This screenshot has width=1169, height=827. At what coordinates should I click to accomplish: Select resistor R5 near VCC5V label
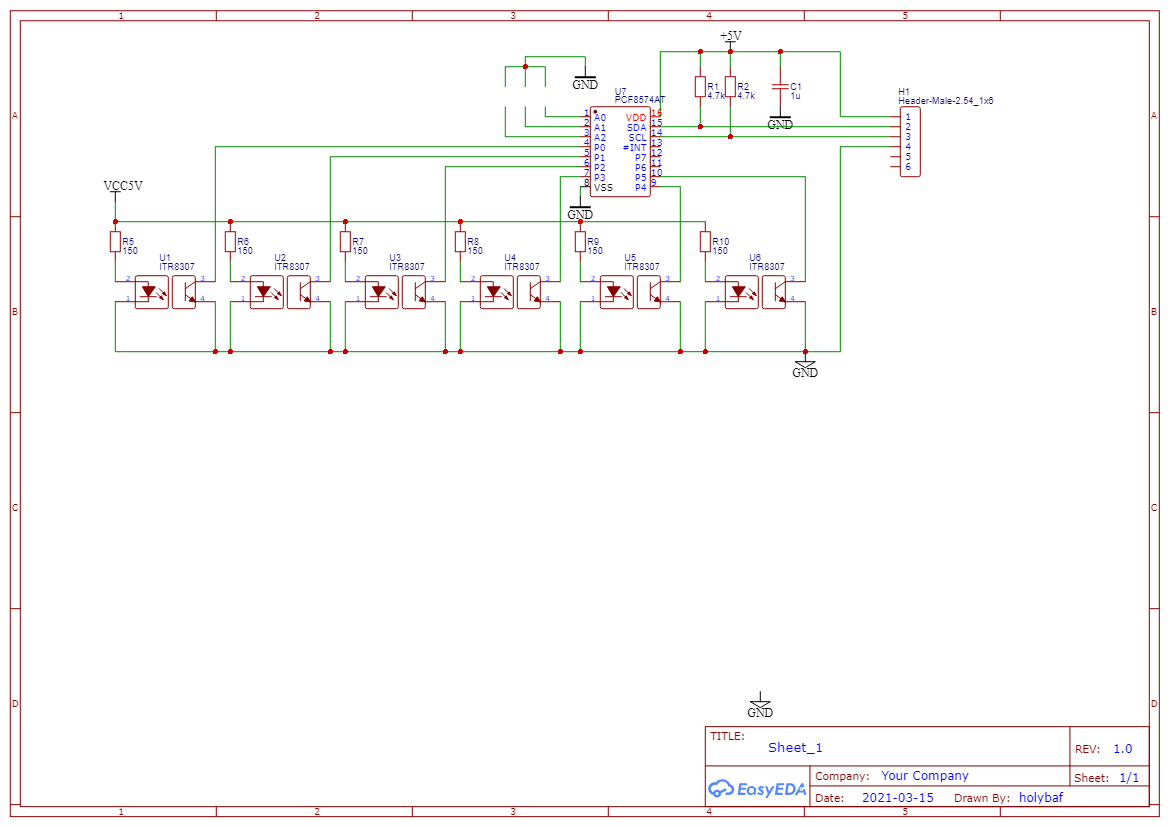[113, 242]
